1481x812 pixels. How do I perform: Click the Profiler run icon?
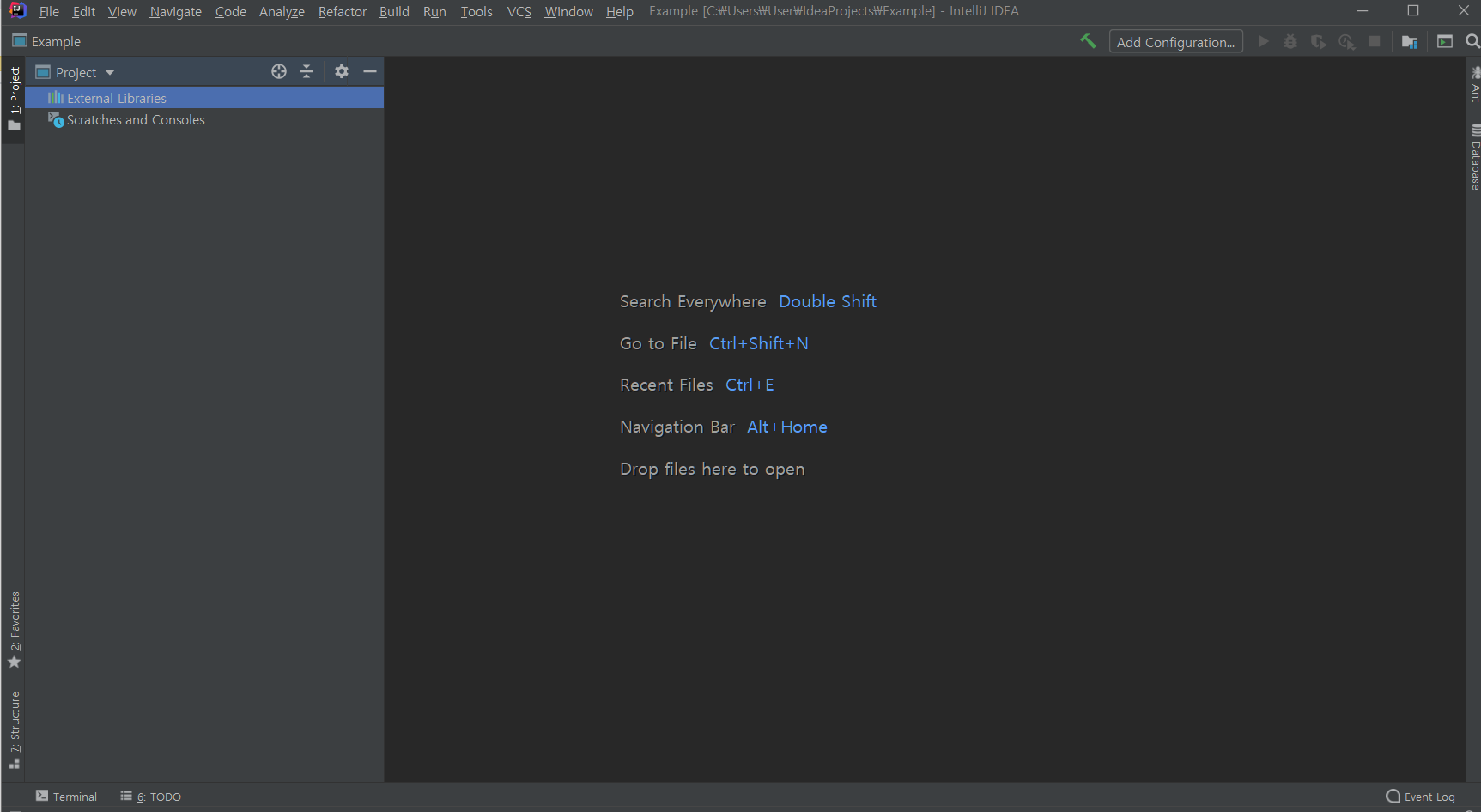pos(1346,41)
